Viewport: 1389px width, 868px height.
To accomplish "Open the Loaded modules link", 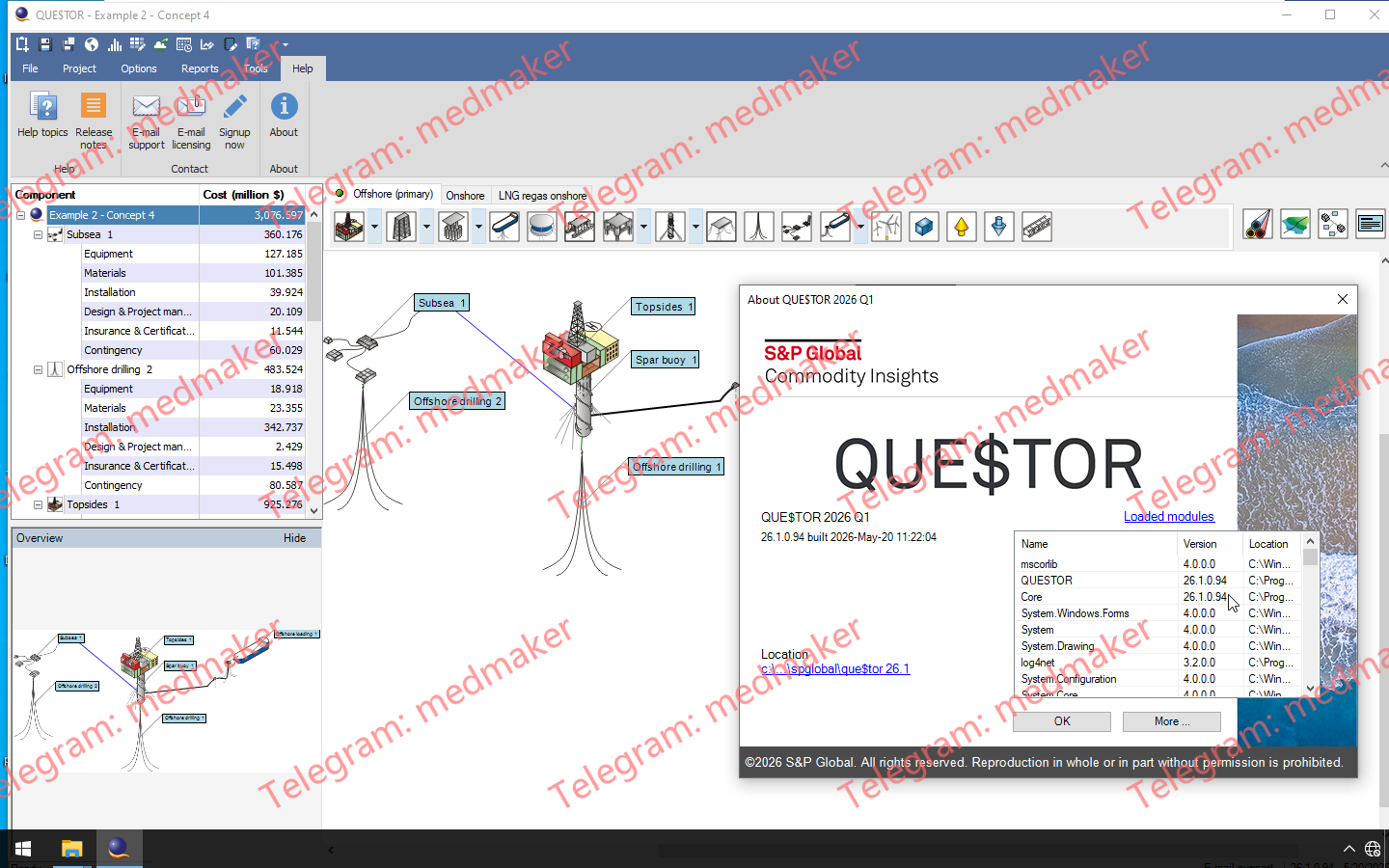I will 1169,516.
